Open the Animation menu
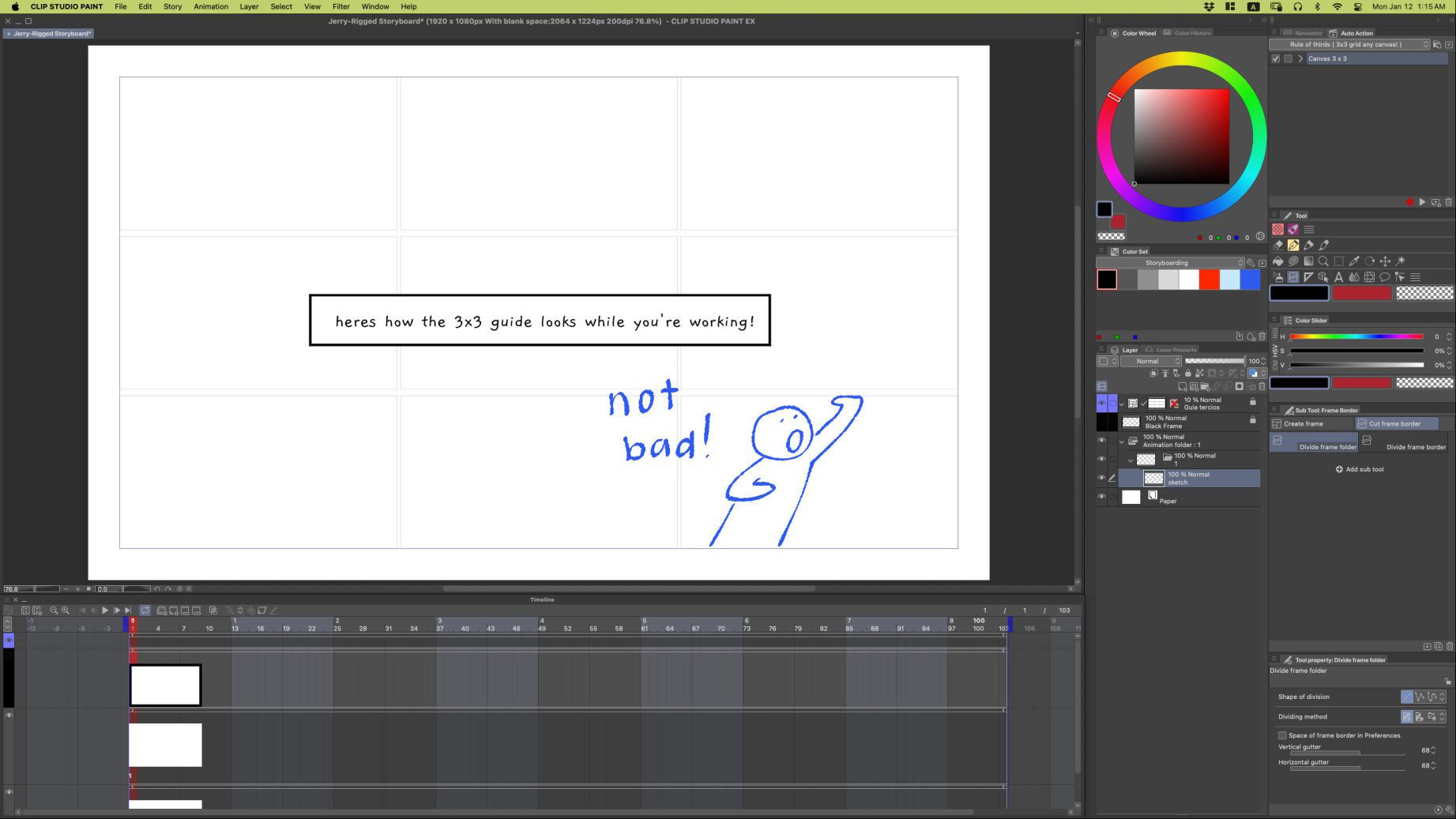 coord(211,6)
